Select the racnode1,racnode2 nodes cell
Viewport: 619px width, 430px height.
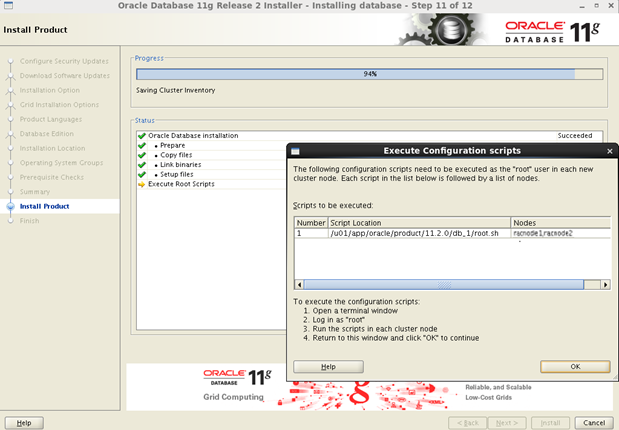coord(561,233)
